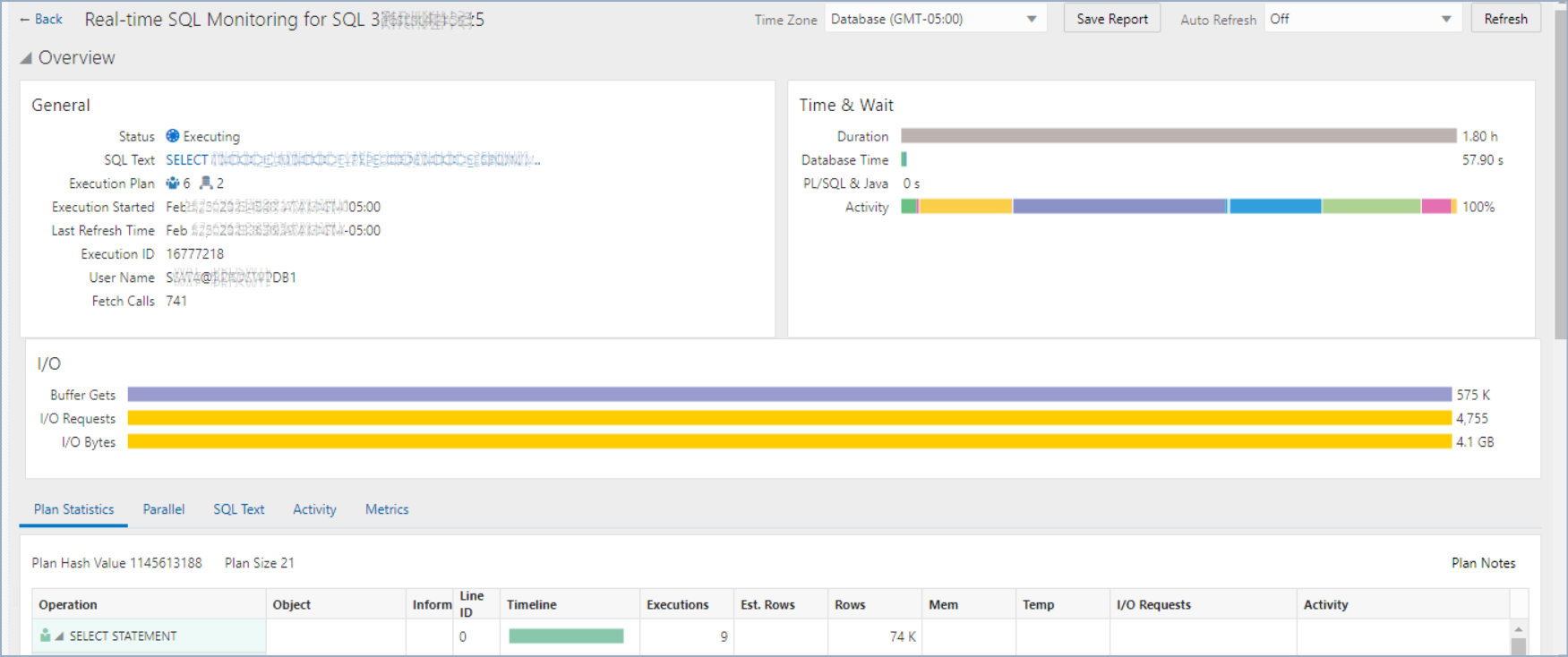
Task: Open the Time Zone dropdown
Action: tap(1031, 19)
